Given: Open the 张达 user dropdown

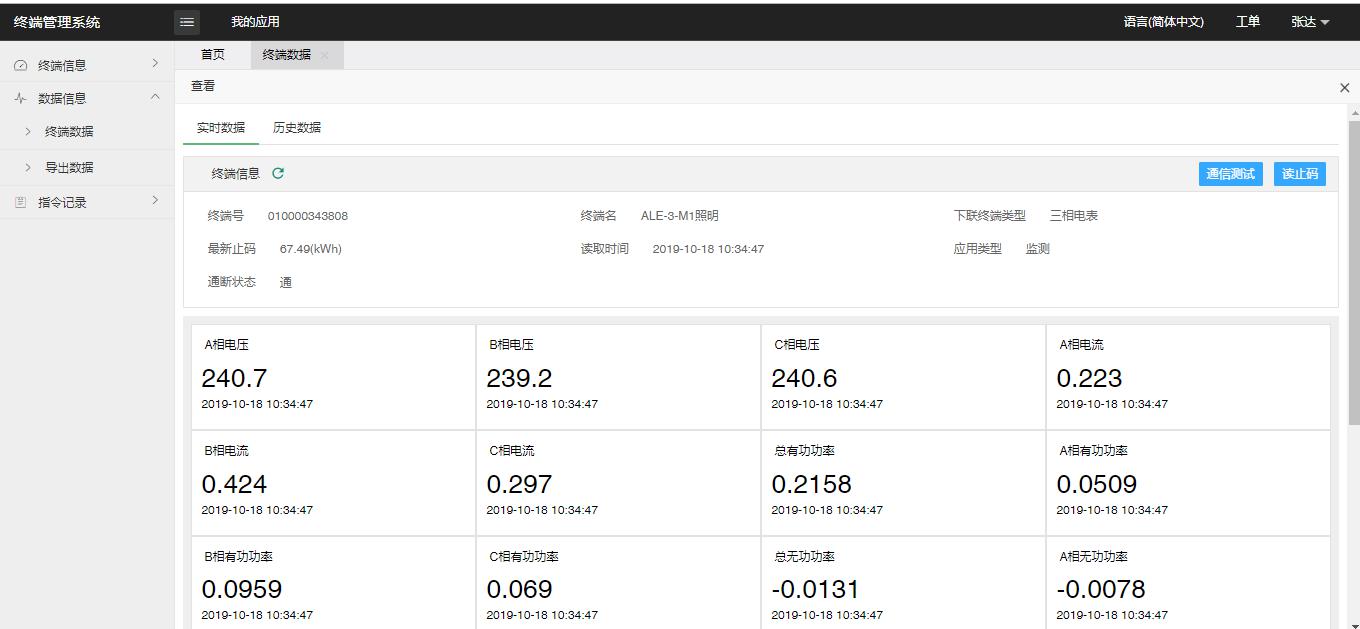Looking at the screenshot, I should 1310,22.
